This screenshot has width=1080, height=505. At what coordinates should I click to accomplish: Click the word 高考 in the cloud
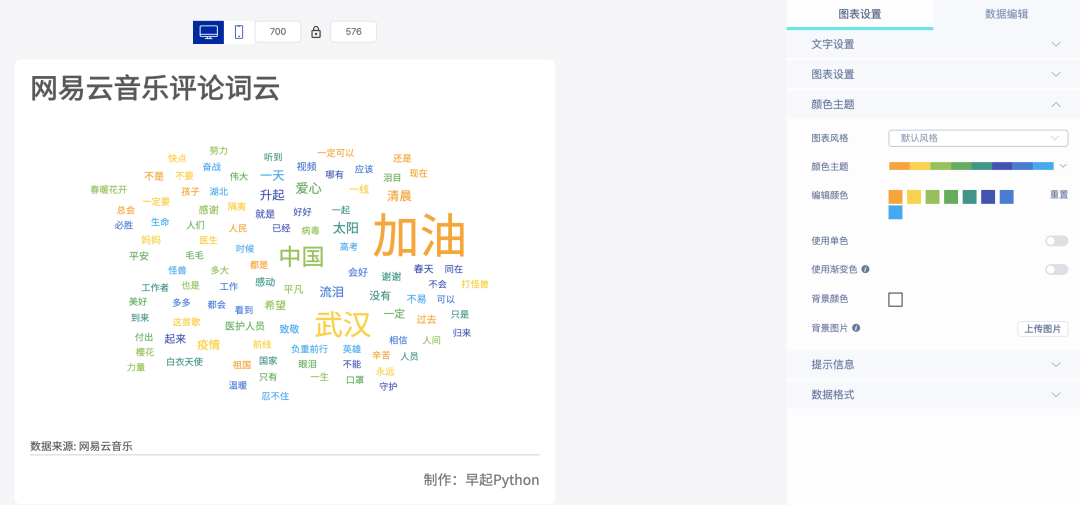pyautogui.click(x=349, y=247)
